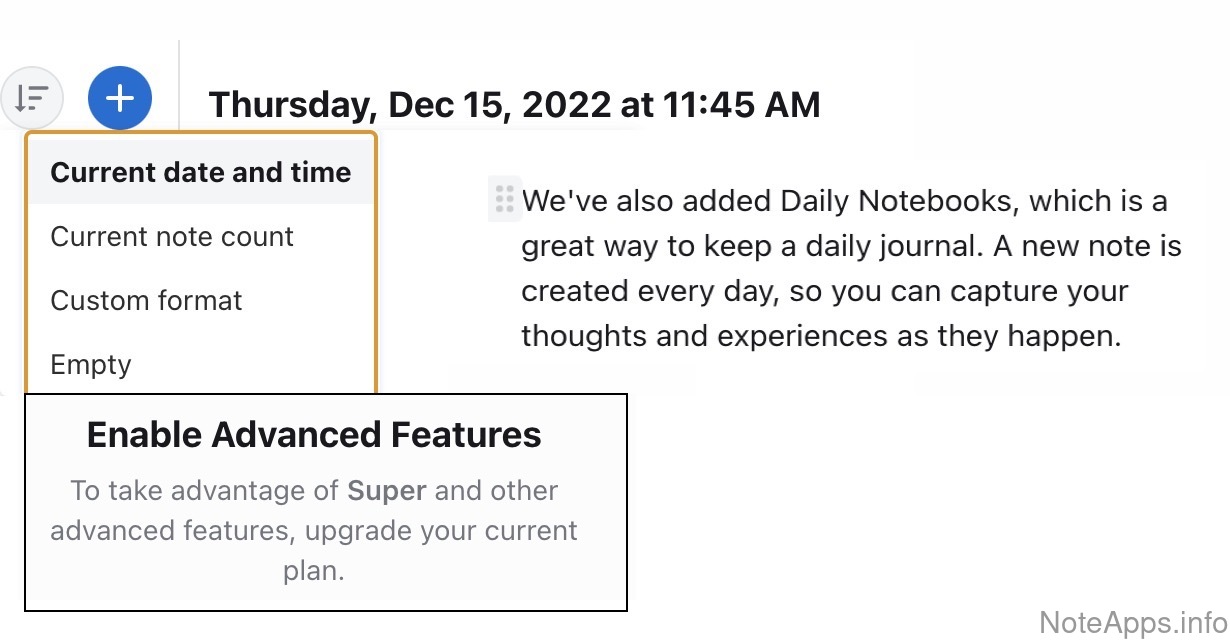Click "upgrade your current plan" text
Viewport: 1230px width, 642px height.
[x=440, y=531]
